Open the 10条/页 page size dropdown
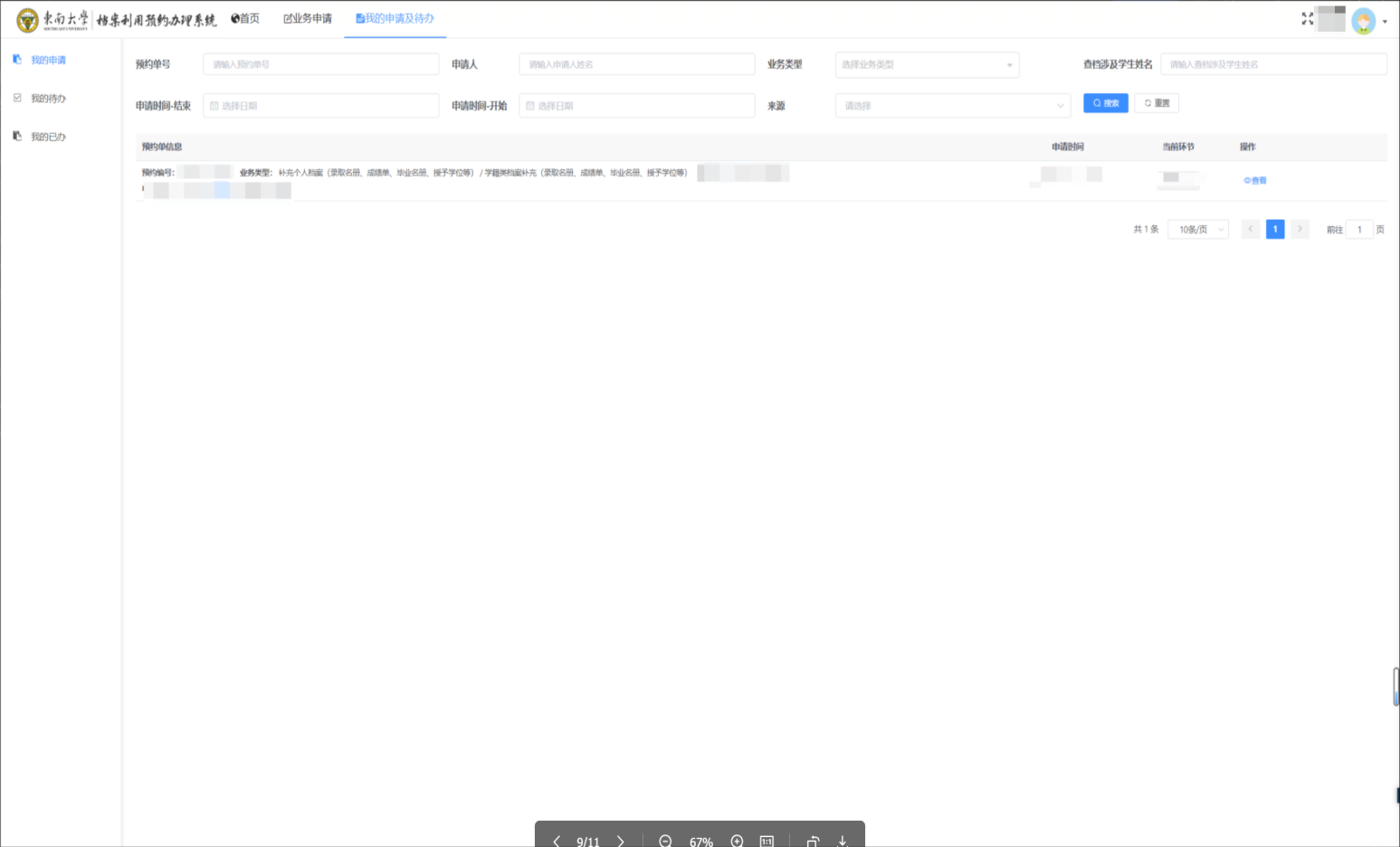Viewport: 1400px width, 847px height. coord(1197,230)
